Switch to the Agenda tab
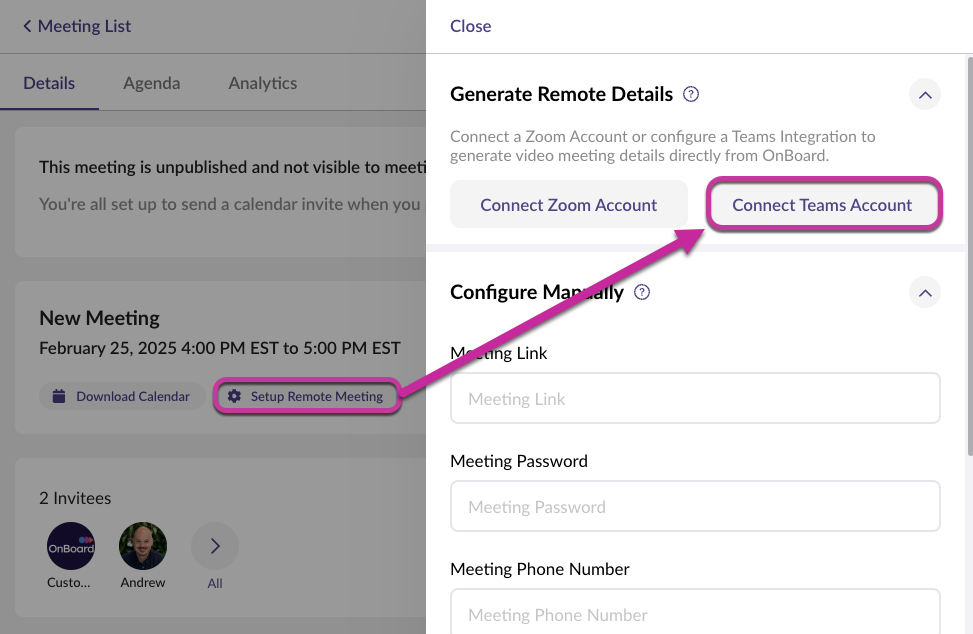The height and width of the screenshot is (634, 973). pyautogui.click(x=151, y=83)
